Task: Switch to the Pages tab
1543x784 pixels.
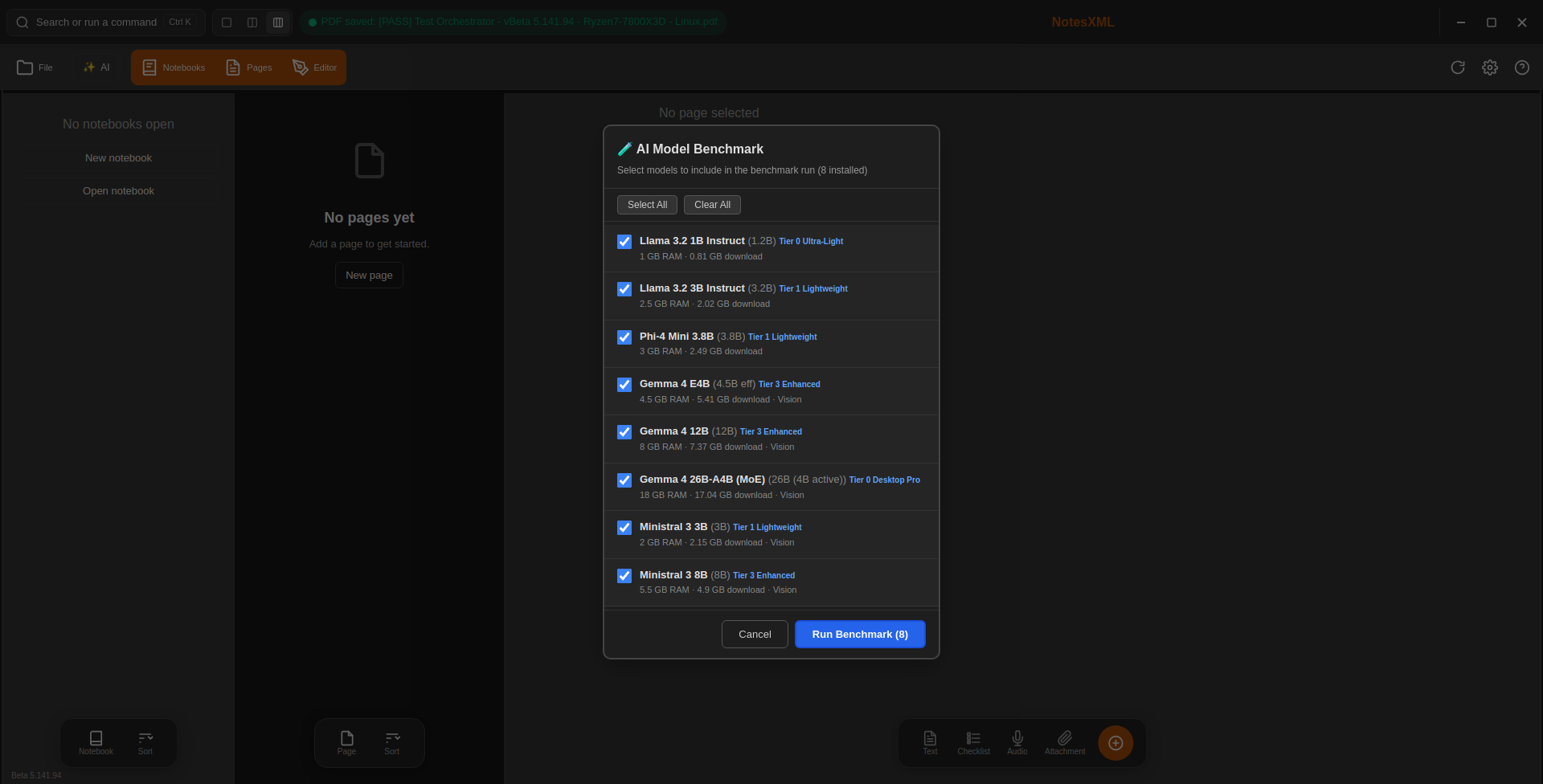Action: pos(249,67)
